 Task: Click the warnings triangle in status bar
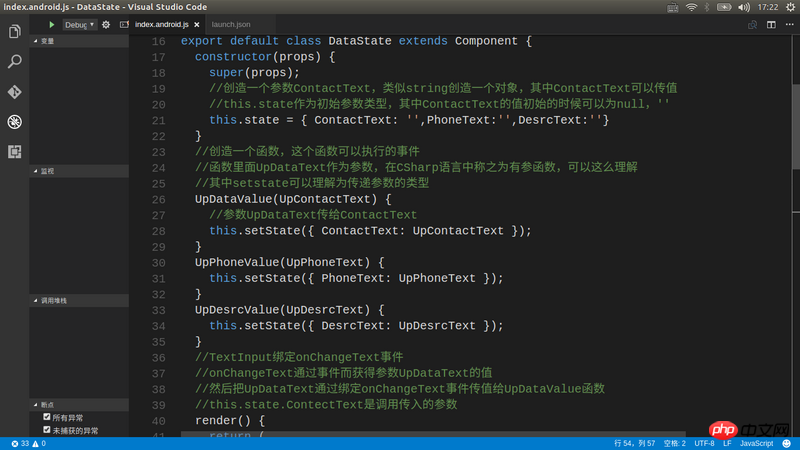(35, 444)
